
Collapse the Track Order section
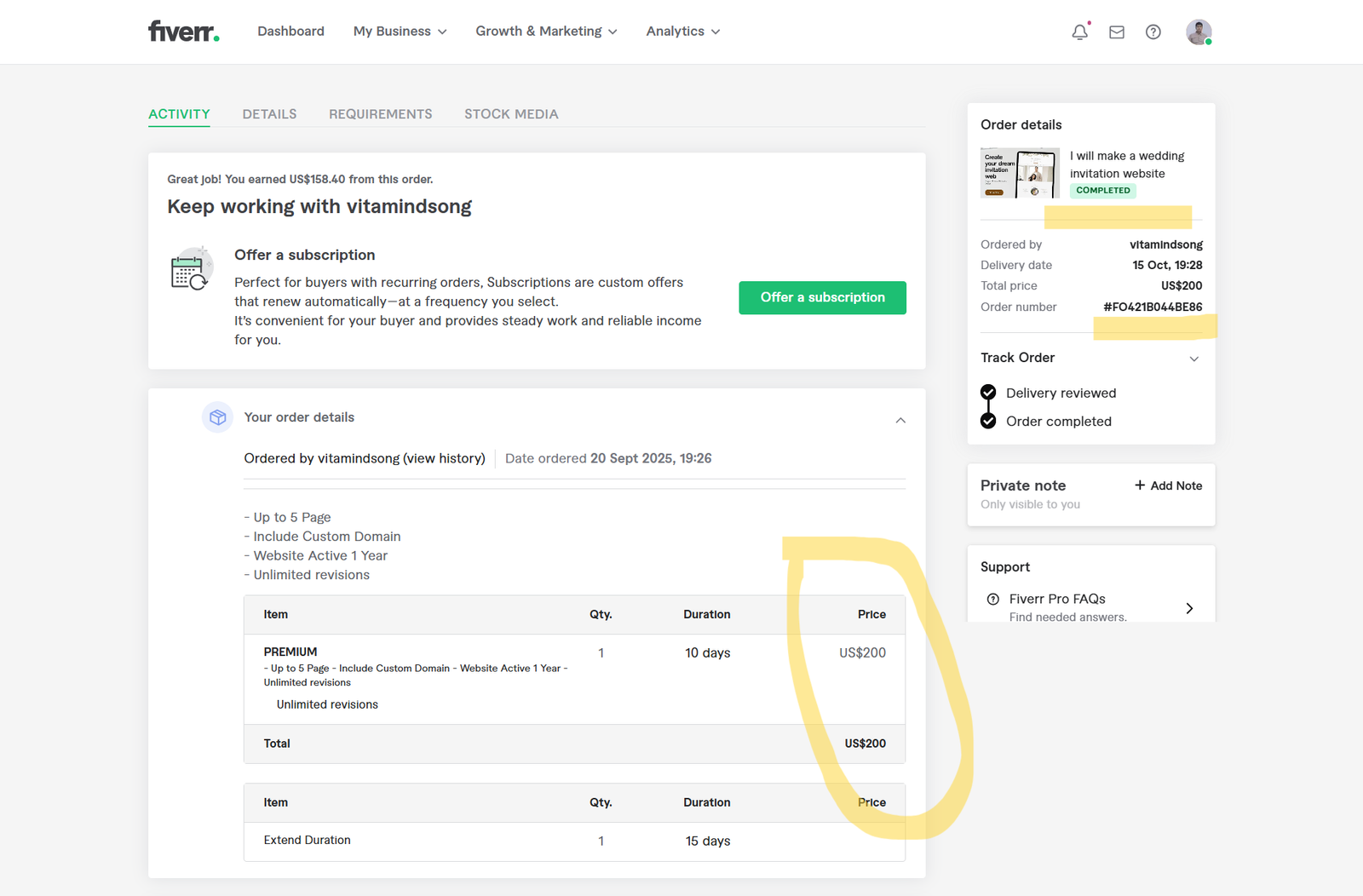pyautogui.click(x=1193, y=359)
